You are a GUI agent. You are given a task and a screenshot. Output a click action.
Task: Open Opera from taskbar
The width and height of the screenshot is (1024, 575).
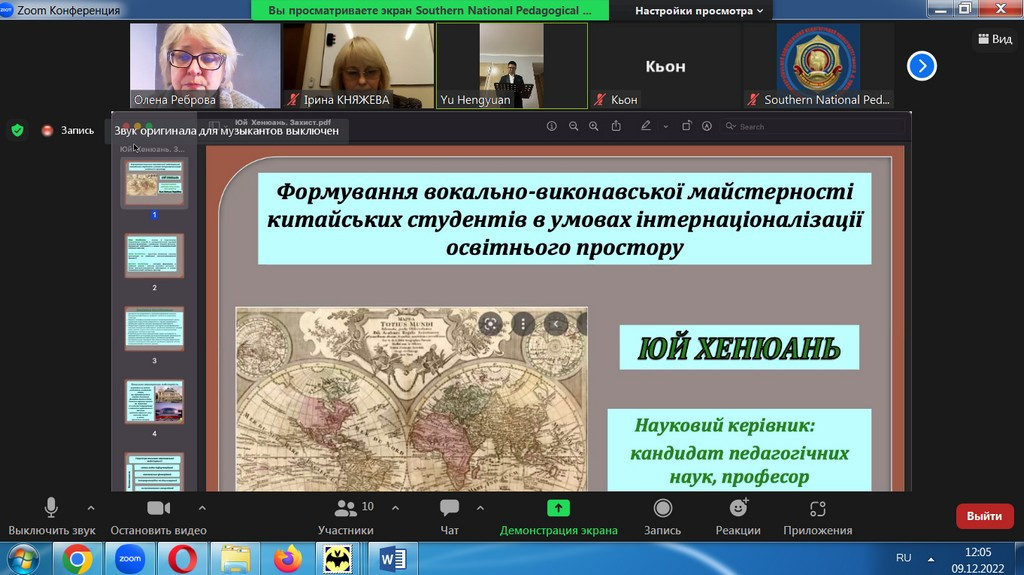tap(182, 559)
